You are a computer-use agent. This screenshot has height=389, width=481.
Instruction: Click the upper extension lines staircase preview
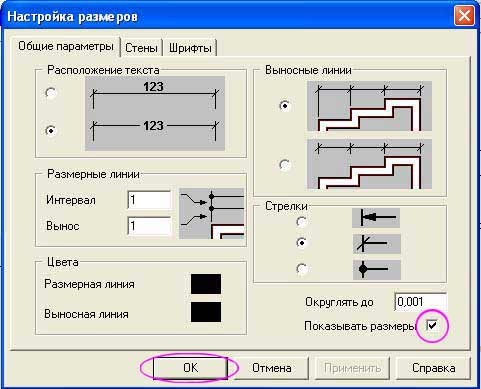[369, 106]
